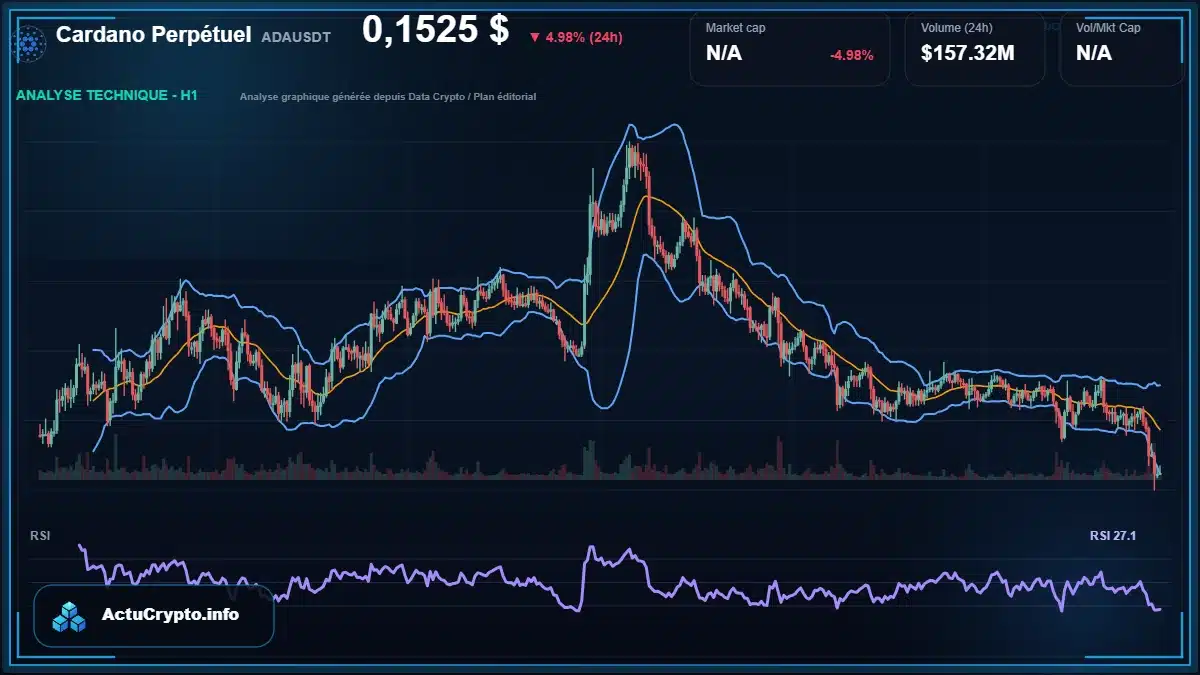Click the $157.32M volume value
Image resolution: width=1200 pixels, height=675 pixels.
pos(967,53)
